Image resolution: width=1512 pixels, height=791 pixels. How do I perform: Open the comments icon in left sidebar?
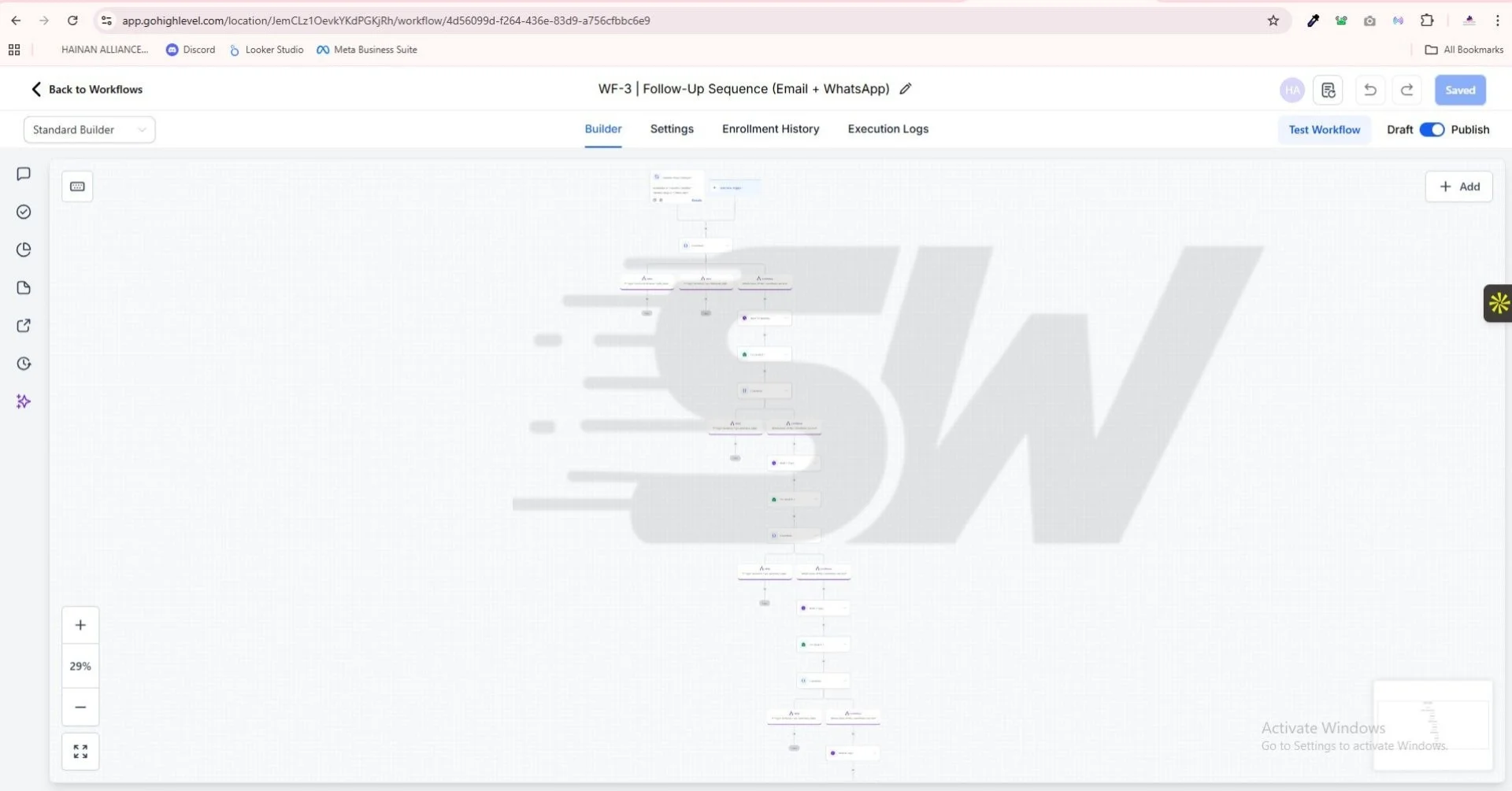pos(24,174)
